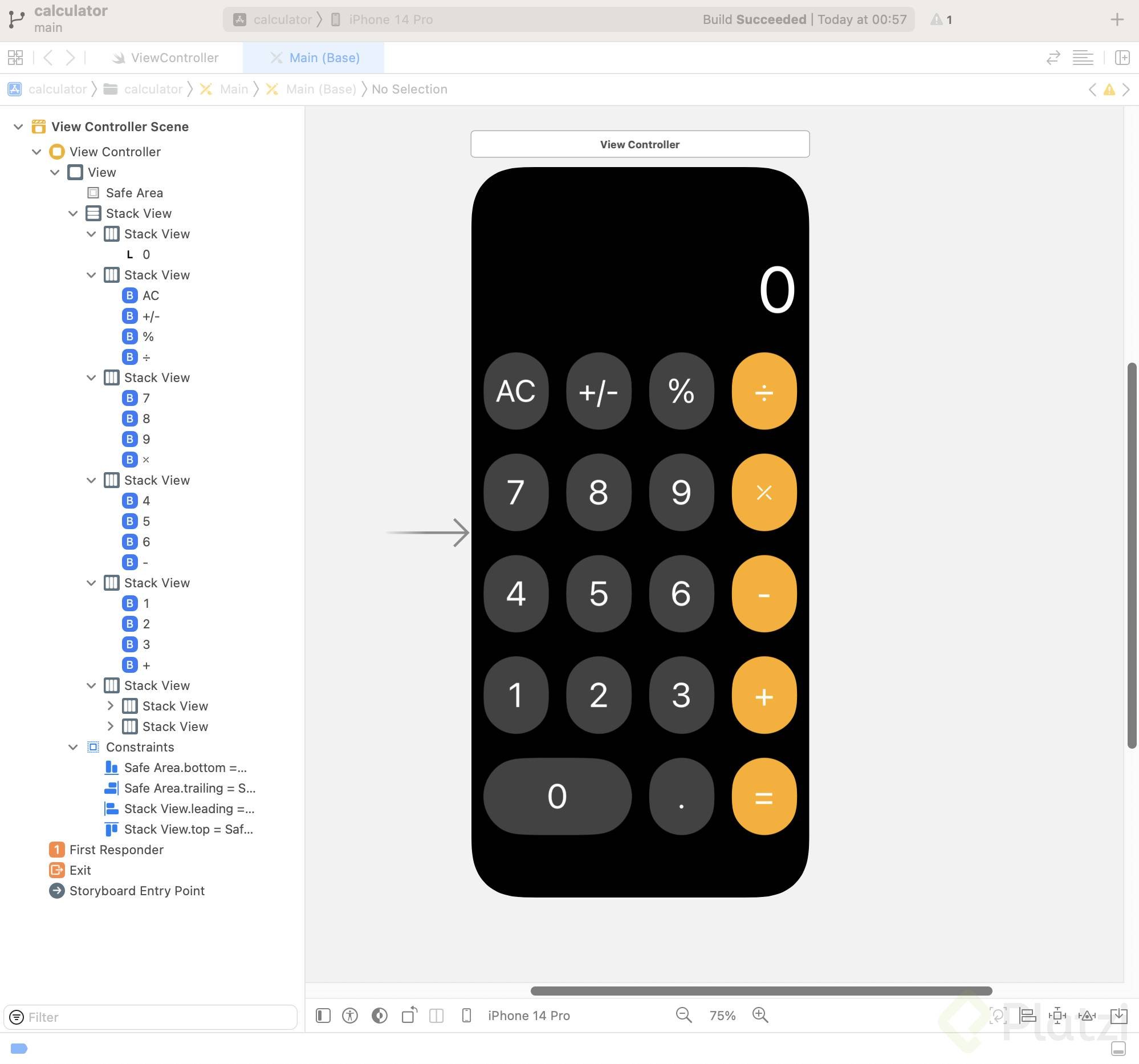This screenshot has width=1139, height=1064.
Task: Switch to the ViewController tab
Action: [x=166, y=57]
